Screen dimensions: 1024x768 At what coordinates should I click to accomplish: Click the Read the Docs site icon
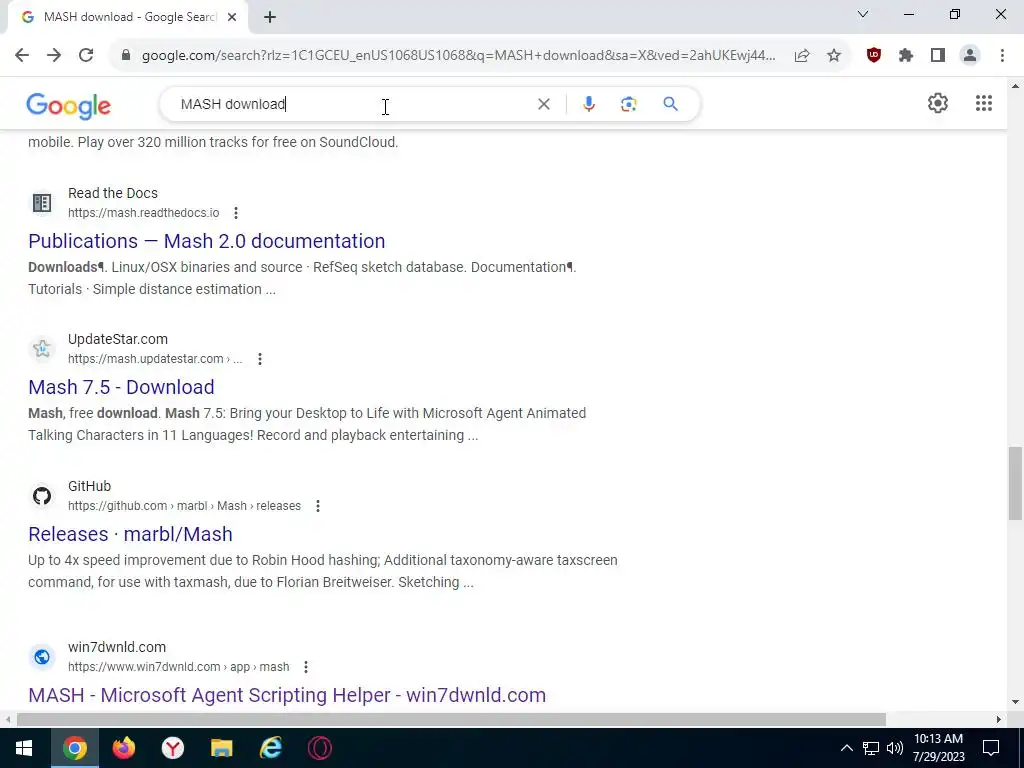42,203
